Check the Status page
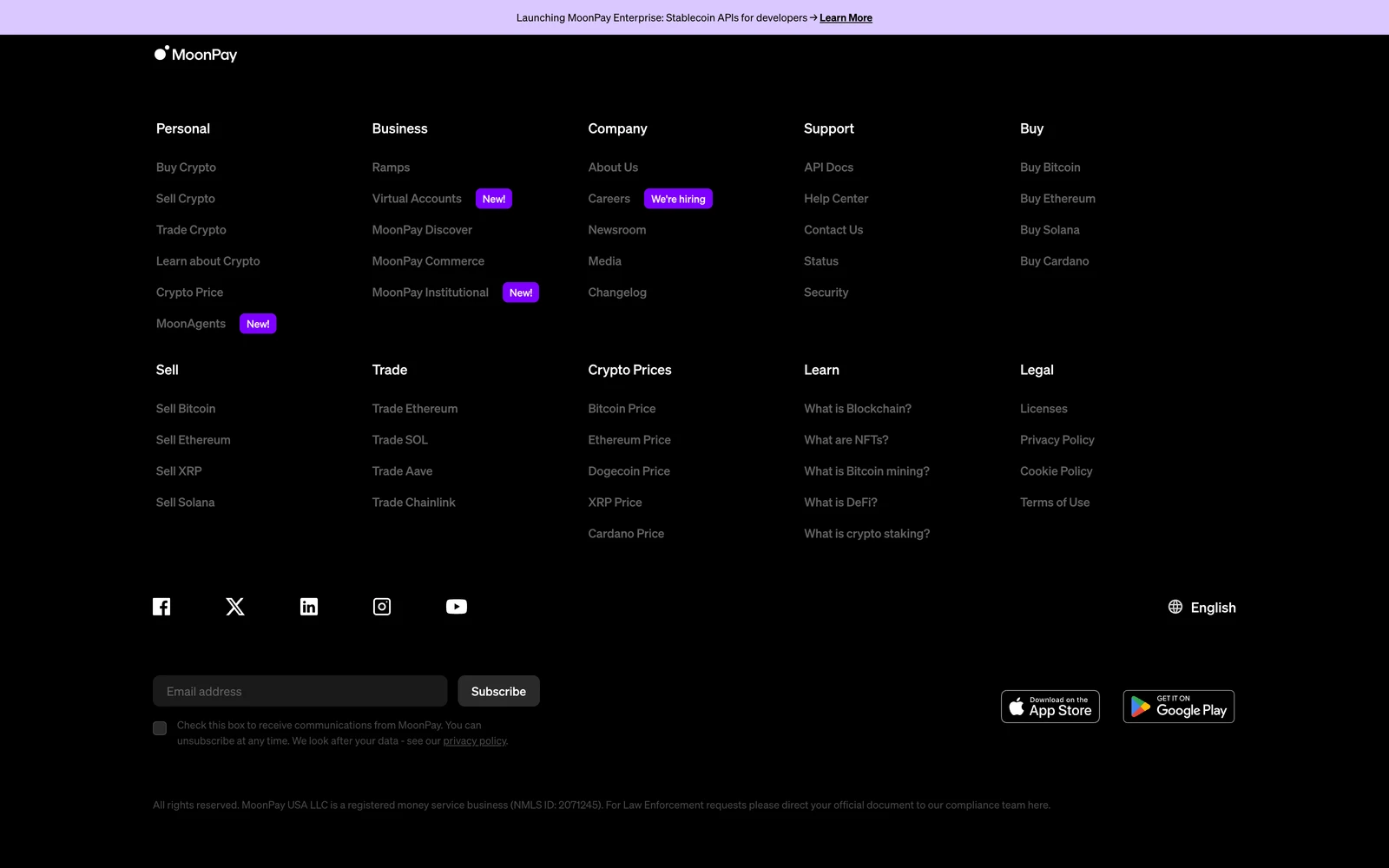Image resolution: width=1389 pixels, height=868 pixels. [x=821, y=261]
